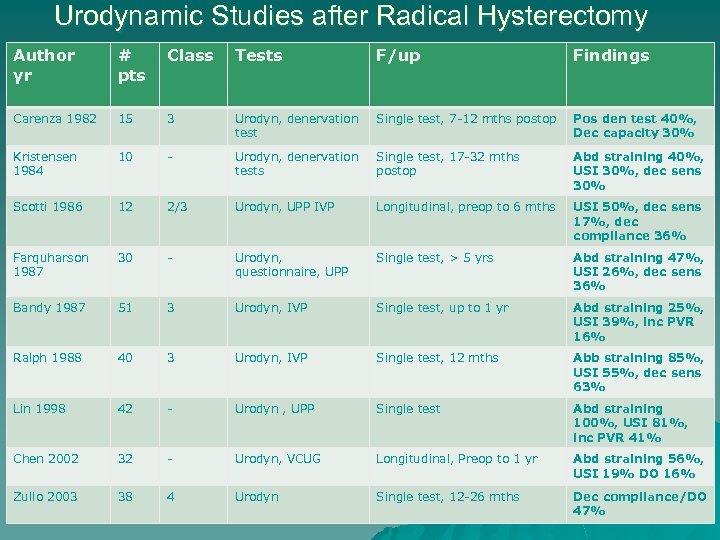Click the slide title 'Urodynamic Studies after Radical Hysterectomy'
The width and height of the screenshot is (720, 540).
351,16
